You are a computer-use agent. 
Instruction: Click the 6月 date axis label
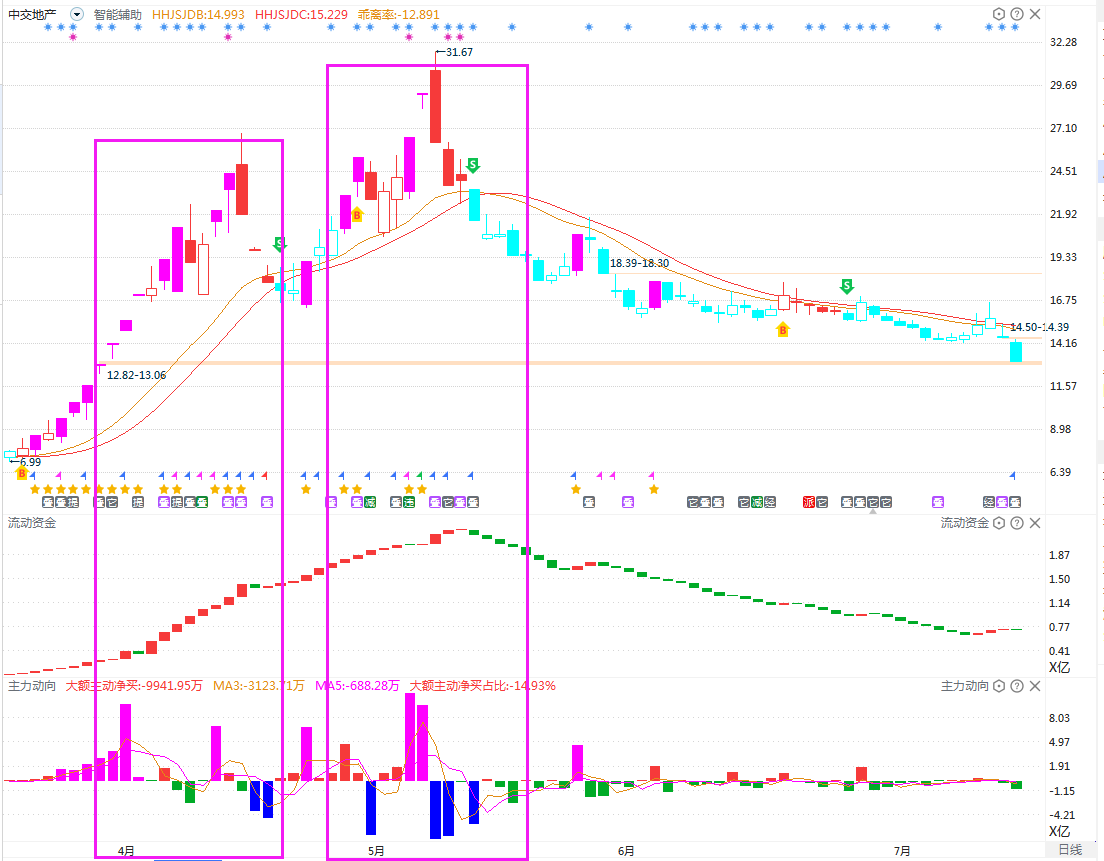(x=626, y=850)
